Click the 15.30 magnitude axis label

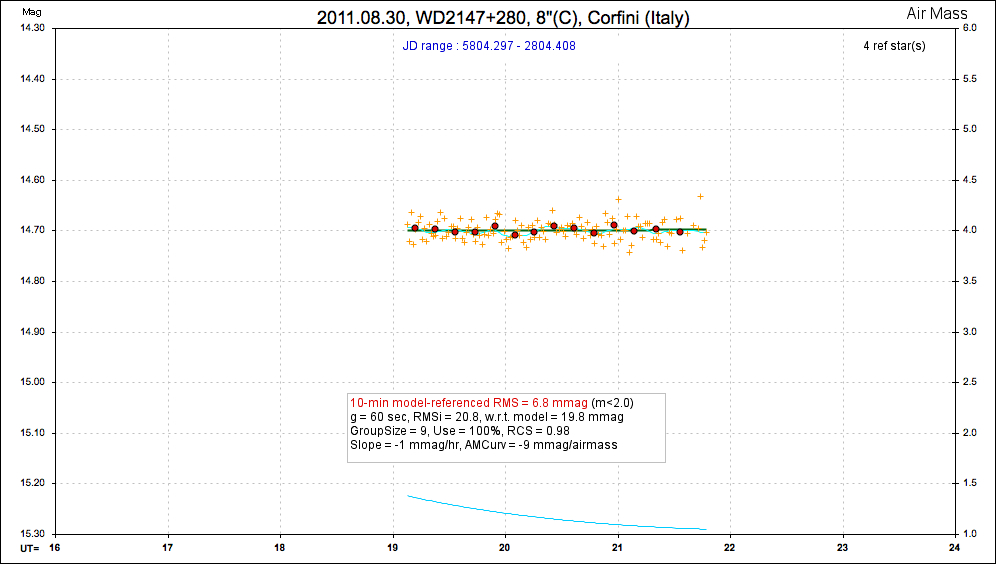coord(32,534)
